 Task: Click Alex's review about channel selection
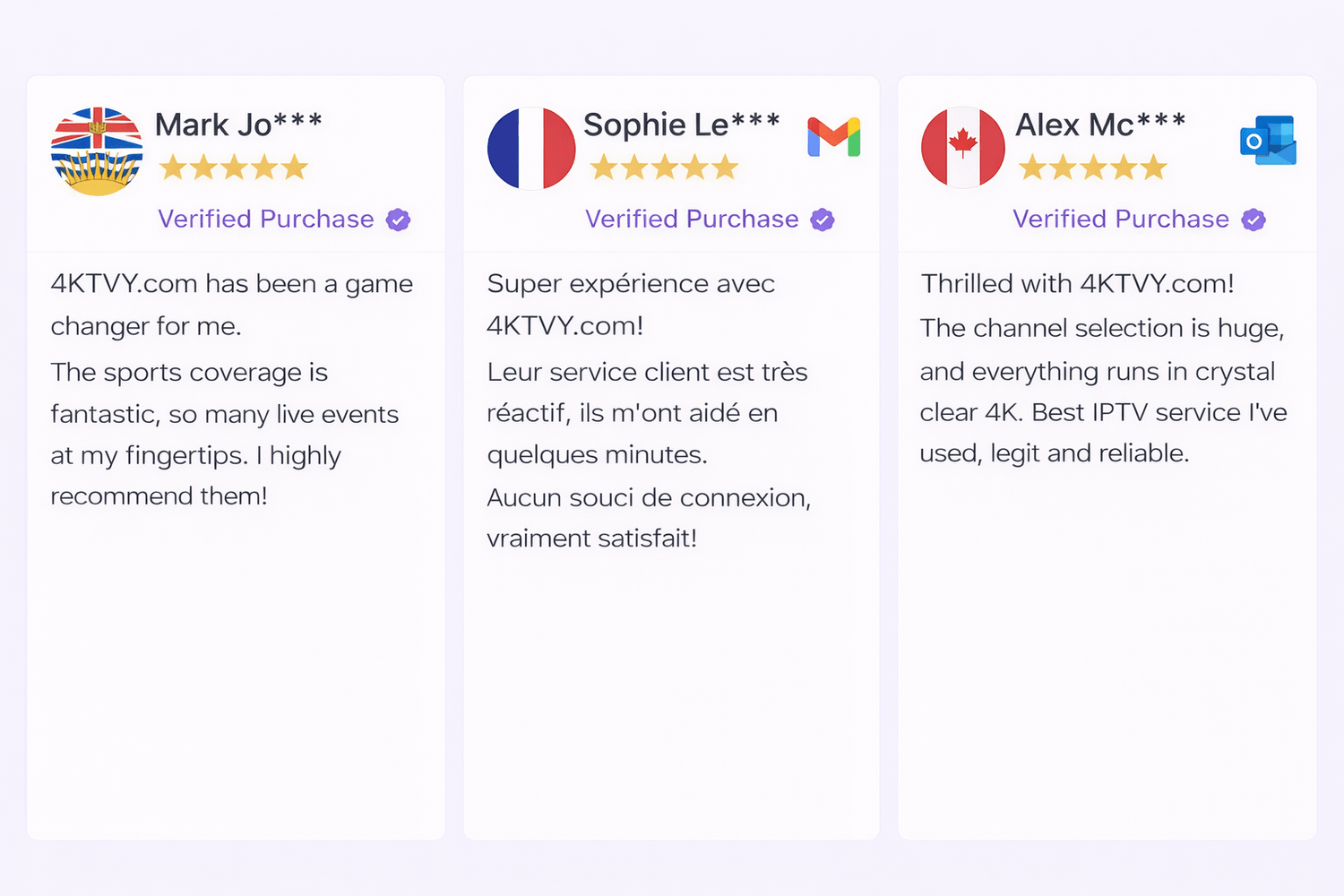click(x=1103, y=368)
